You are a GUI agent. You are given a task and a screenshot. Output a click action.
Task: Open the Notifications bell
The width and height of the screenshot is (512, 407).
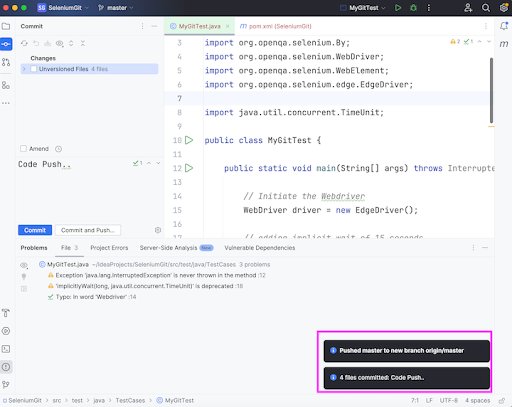pyautogui.click(x=504, y=26)
